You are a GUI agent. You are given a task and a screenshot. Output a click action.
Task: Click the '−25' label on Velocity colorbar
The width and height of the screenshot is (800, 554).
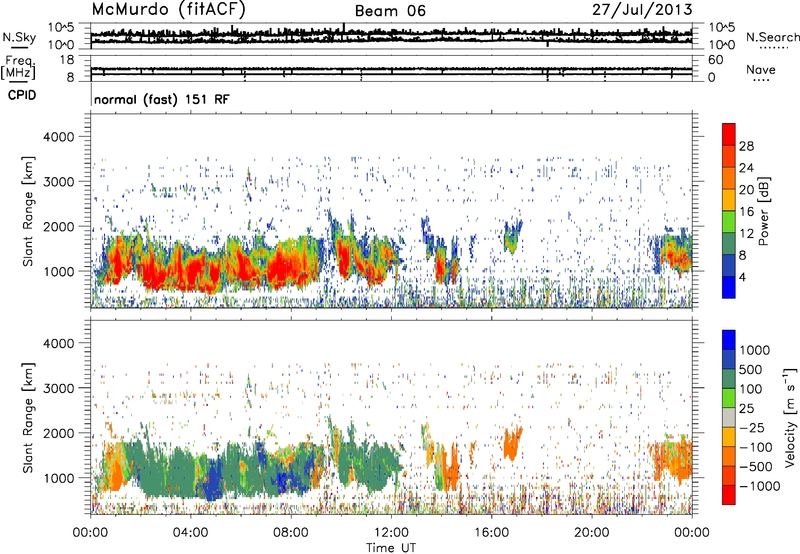pos(752,427)
